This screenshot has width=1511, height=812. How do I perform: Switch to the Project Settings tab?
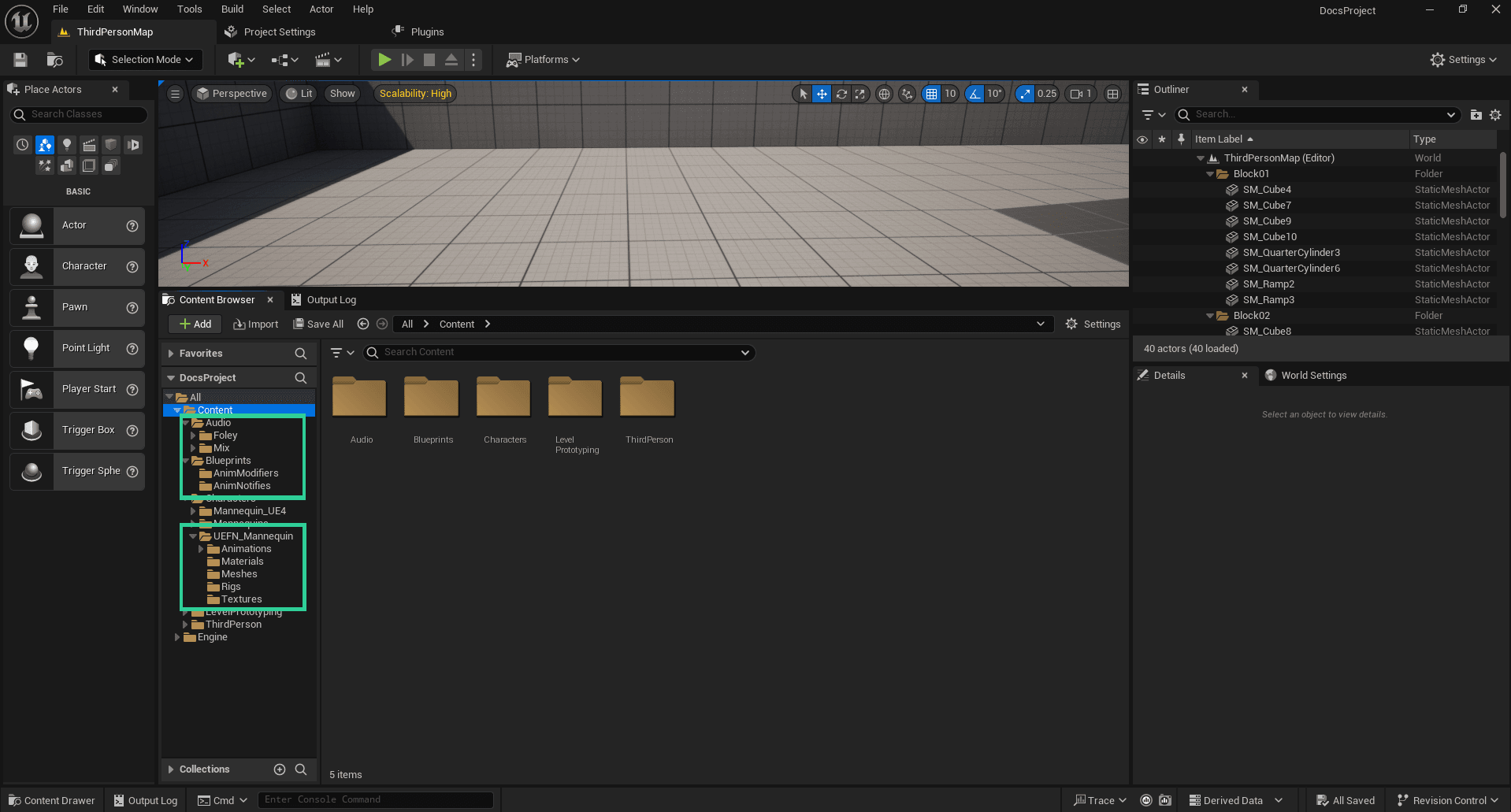(280, 32)
